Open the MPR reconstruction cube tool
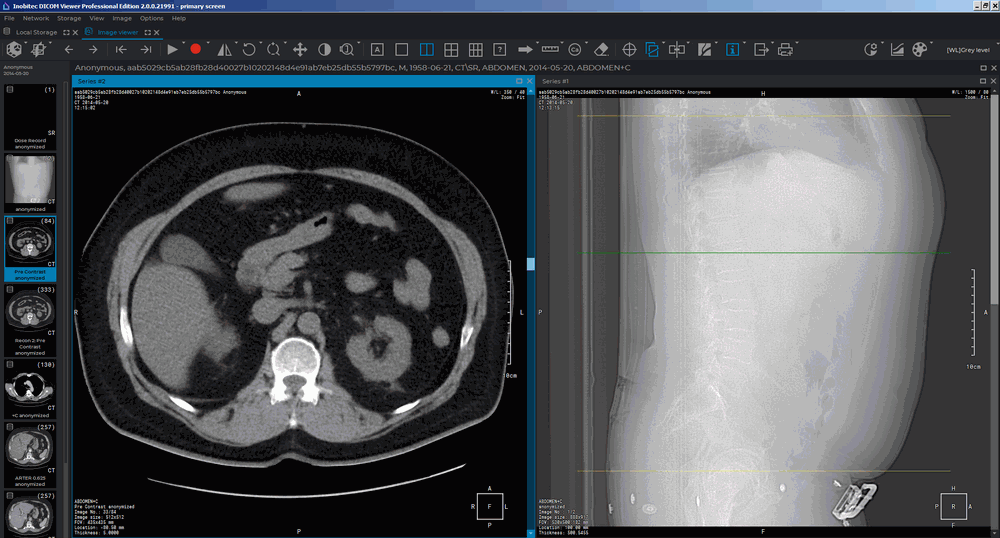 (13, 49)
